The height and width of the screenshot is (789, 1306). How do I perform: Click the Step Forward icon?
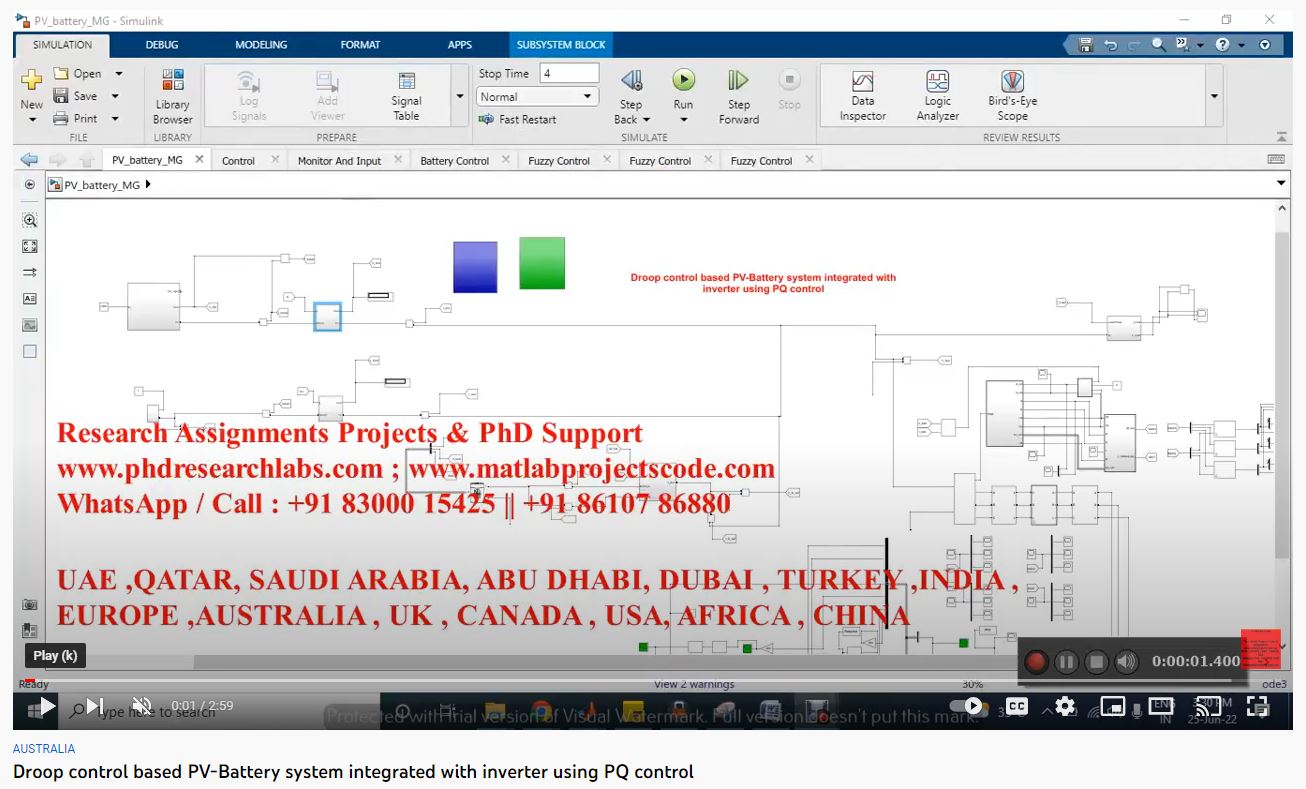tap(738, 81)
